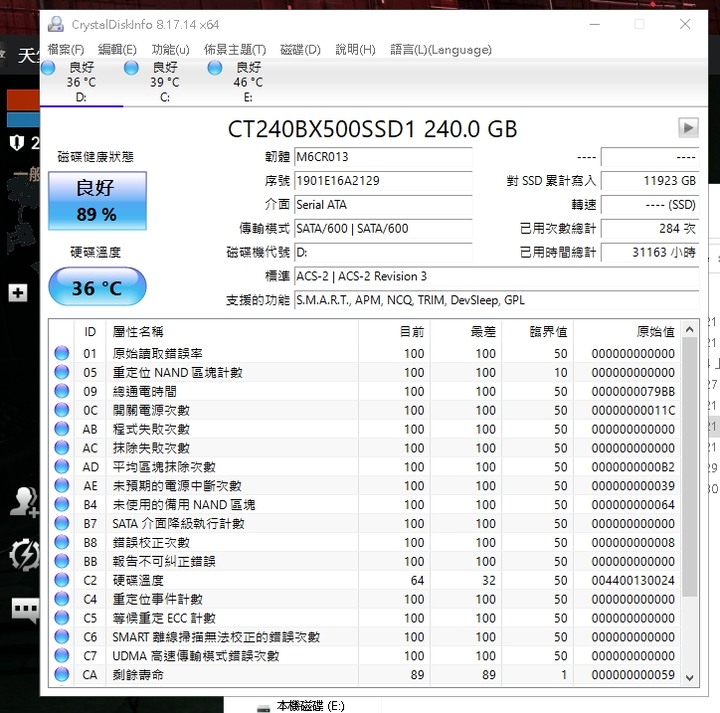
Task: Click the standard field ACS-2 Revision 3
Action: point(496,276)
